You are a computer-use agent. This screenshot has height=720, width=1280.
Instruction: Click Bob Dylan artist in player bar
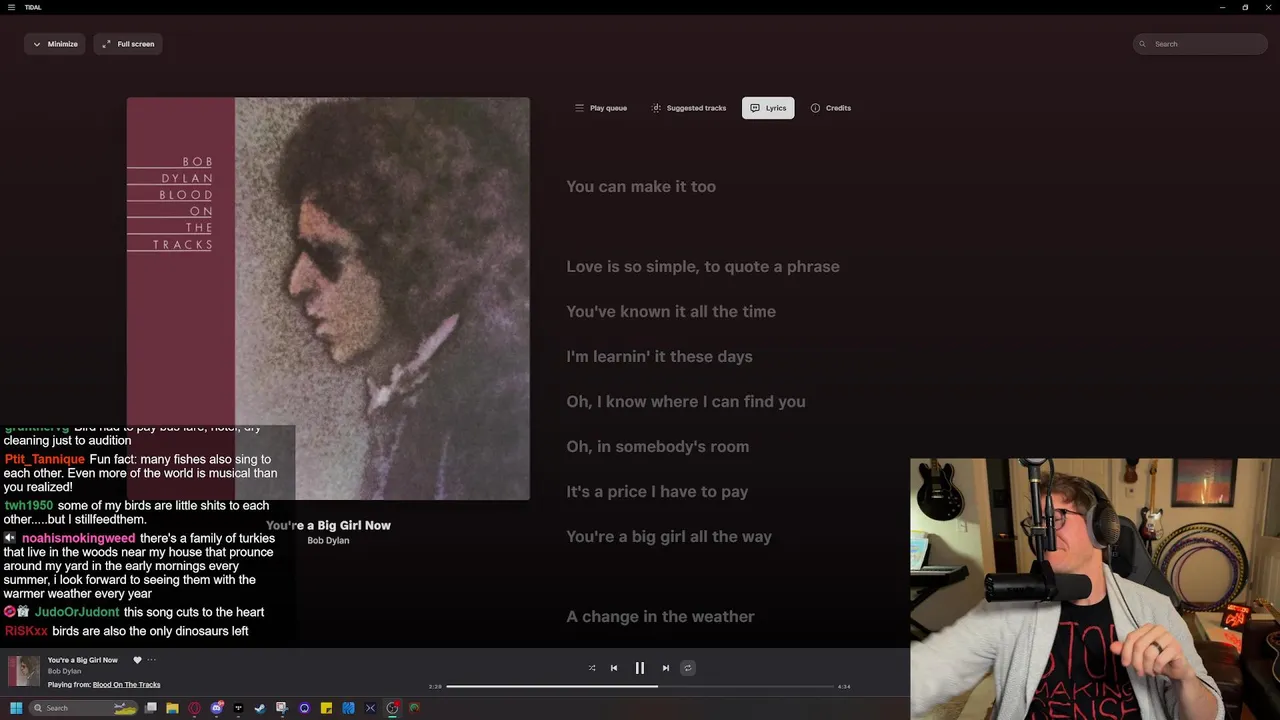[x=65, y=671]
